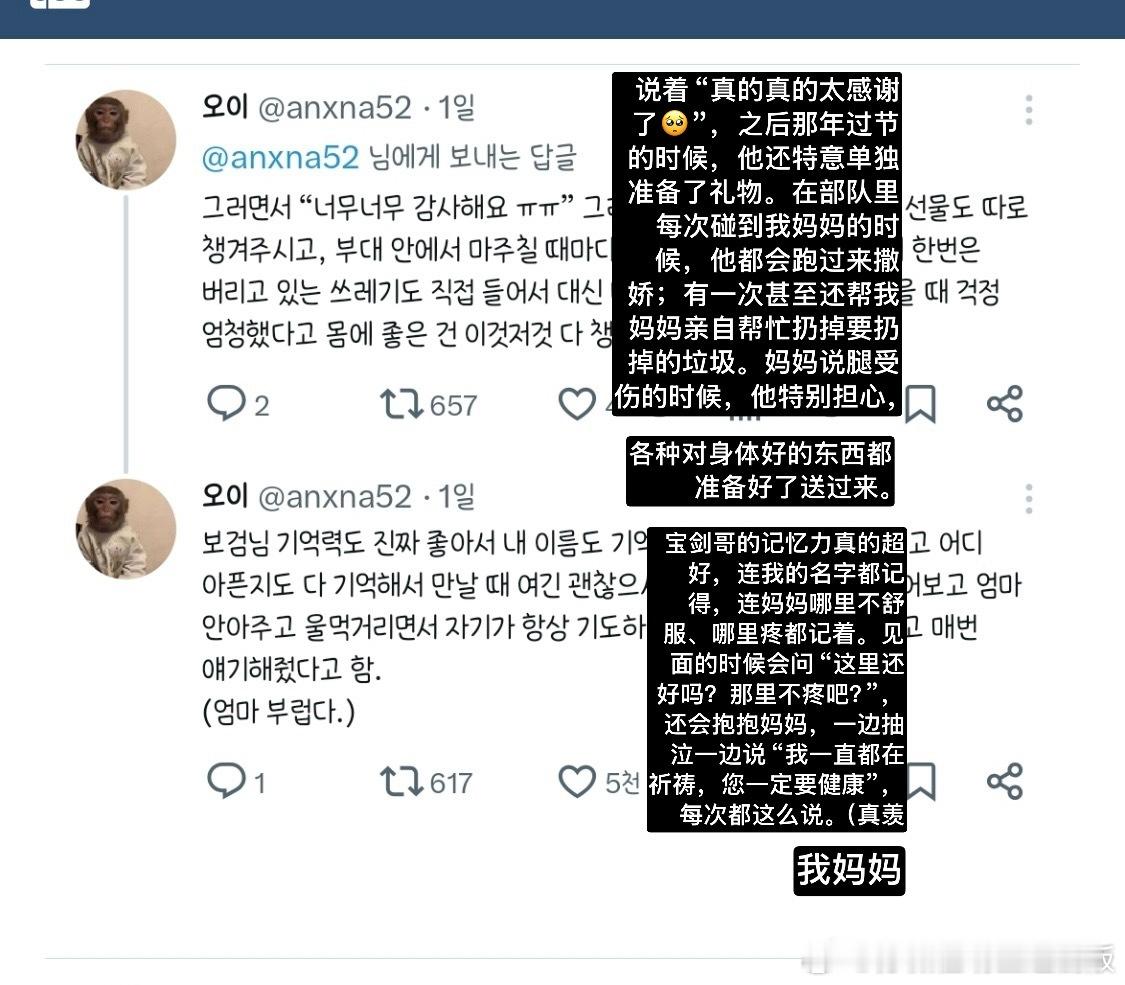Open more options menu on second tweet

tap(1029, 499)
